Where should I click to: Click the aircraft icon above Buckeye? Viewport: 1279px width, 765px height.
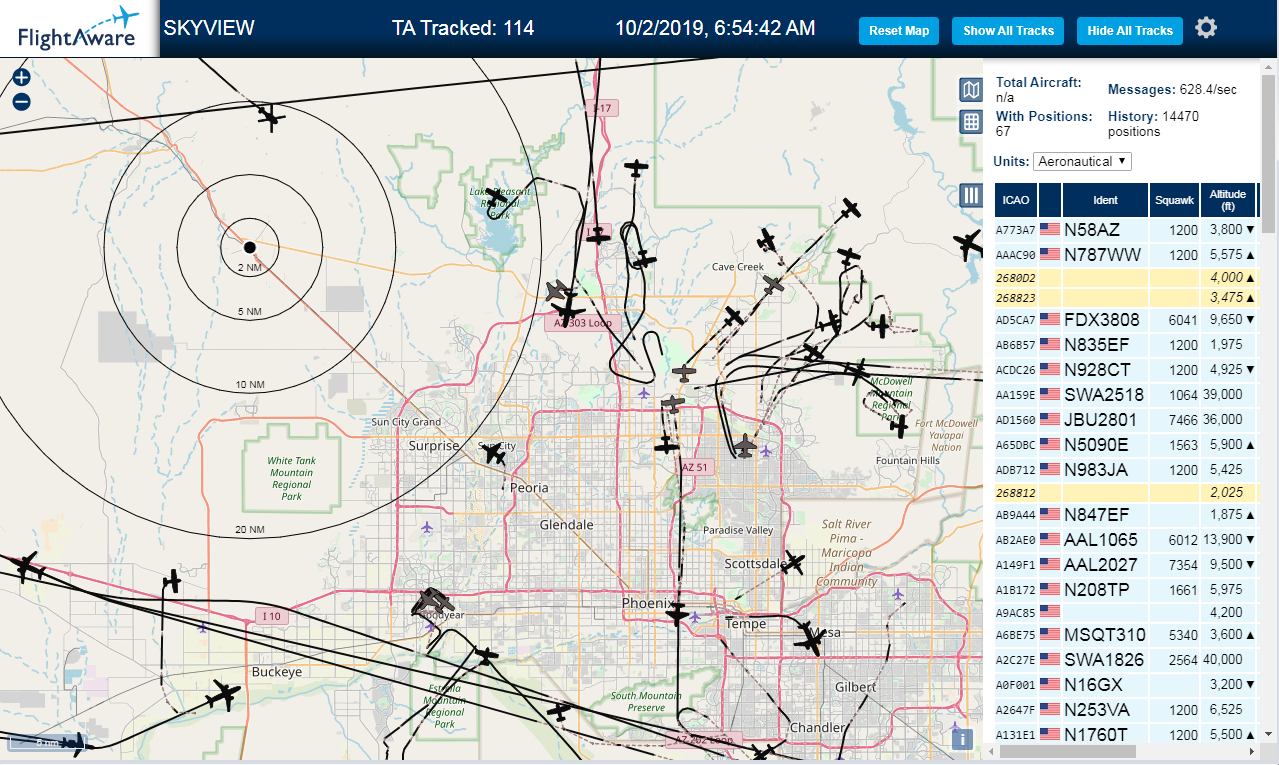173,581
